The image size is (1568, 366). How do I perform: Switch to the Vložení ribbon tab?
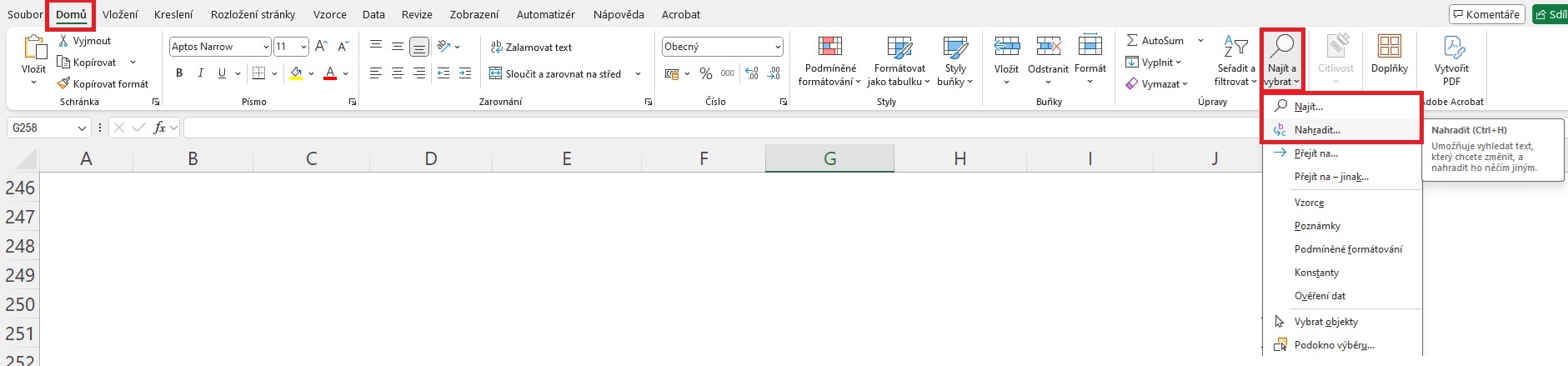point(120,14)
